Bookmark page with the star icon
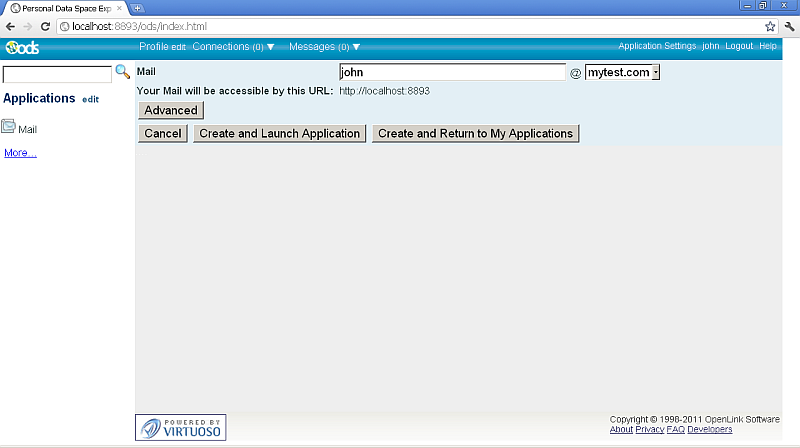The image size is (800, 448). (x=770, y=26)
